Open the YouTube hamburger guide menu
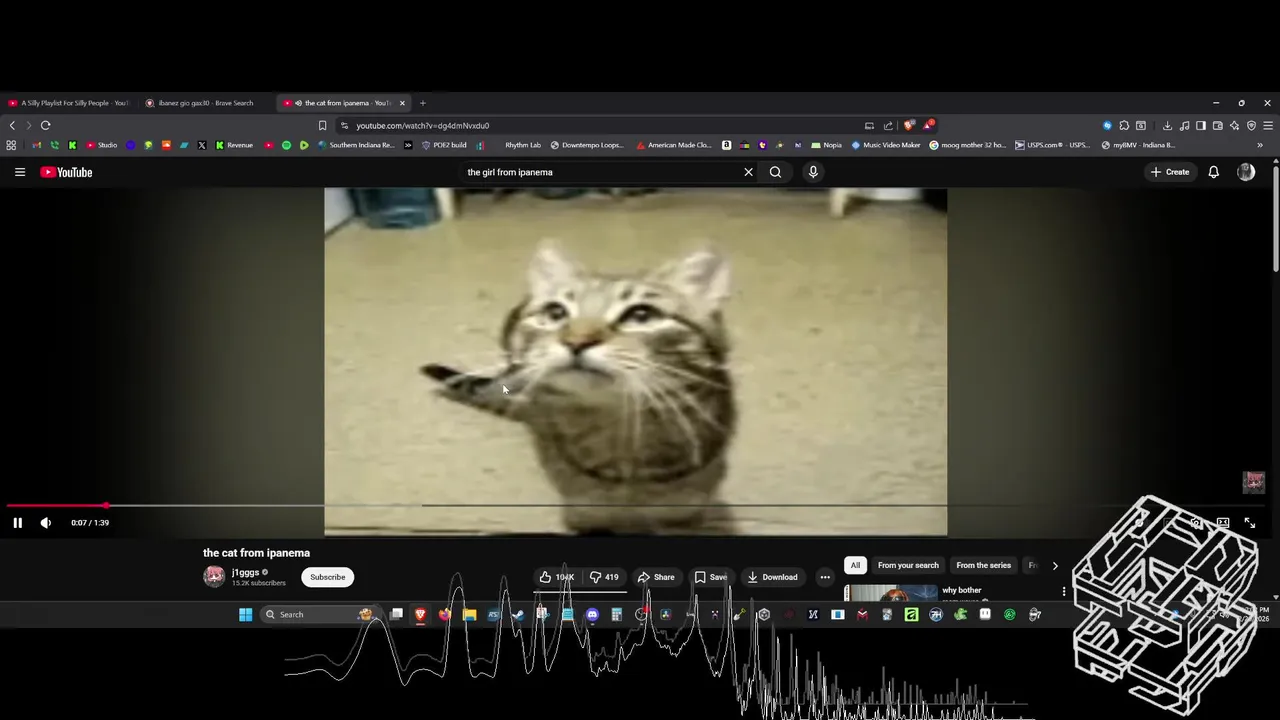 (19, 172)
